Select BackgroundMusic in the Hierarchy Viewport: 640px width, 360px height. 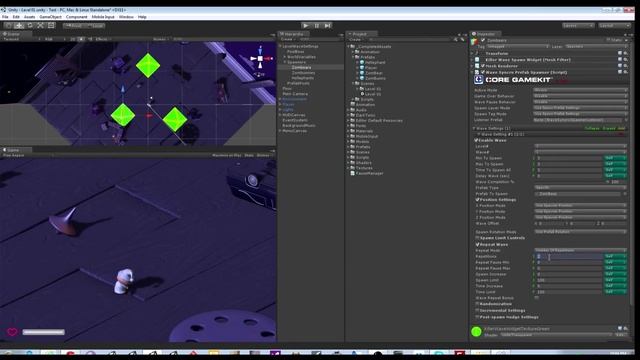click(x=299, y=126)
